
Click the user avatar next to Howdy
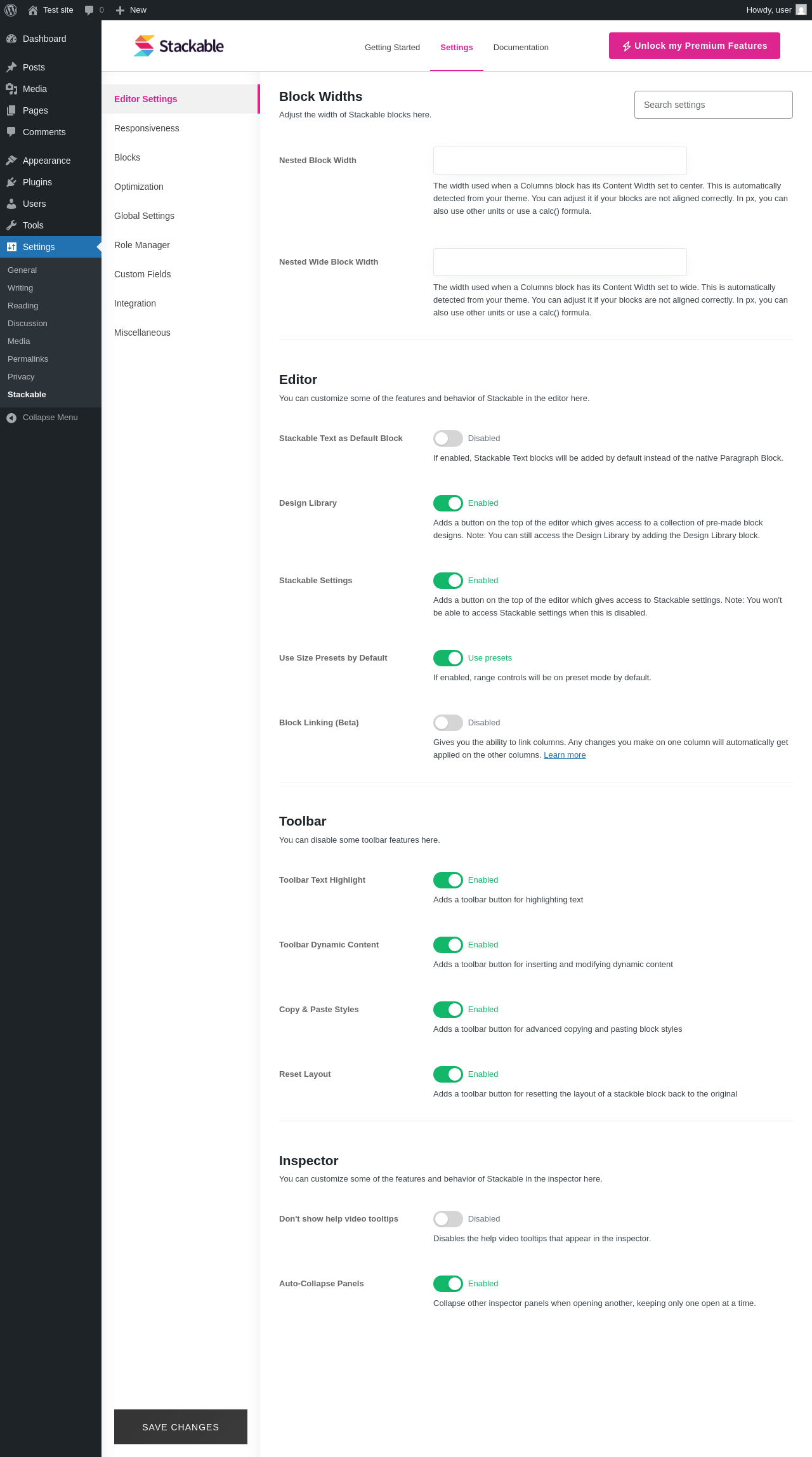pos(801,10)
